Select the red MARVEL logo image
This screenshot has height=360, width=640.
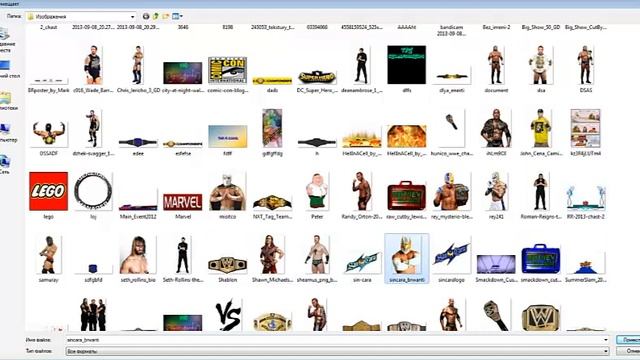tap(182, 202)
